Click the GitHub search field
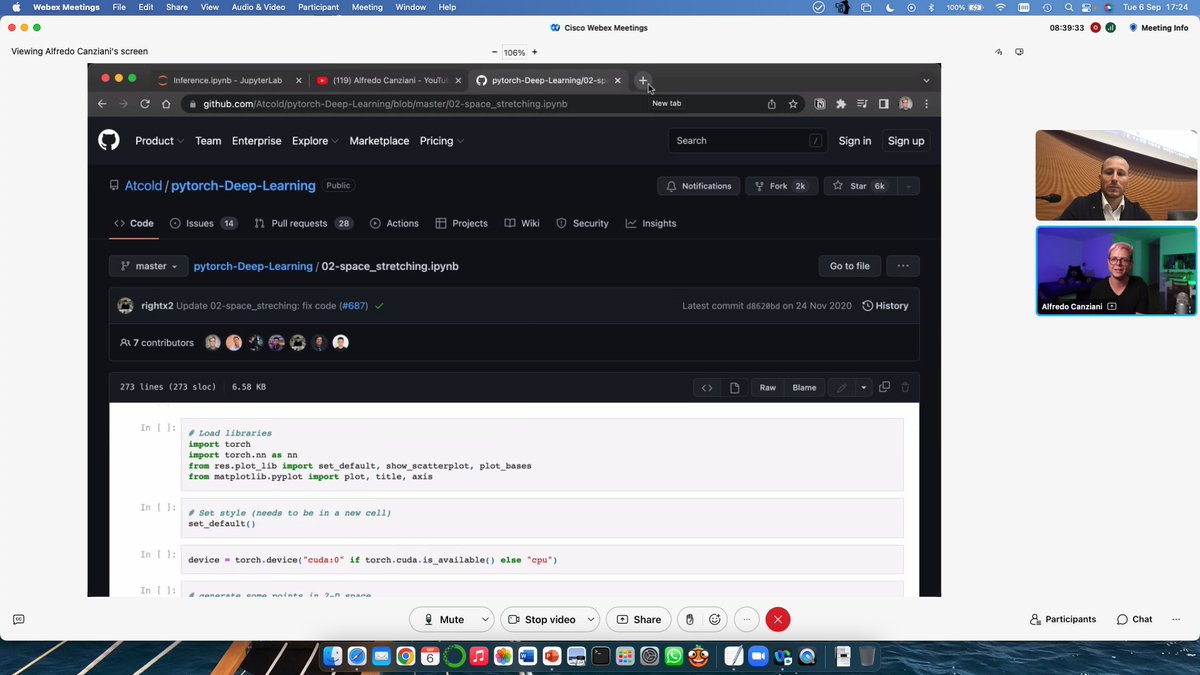Screen dimensions: 1200x675 pos(749,141)
